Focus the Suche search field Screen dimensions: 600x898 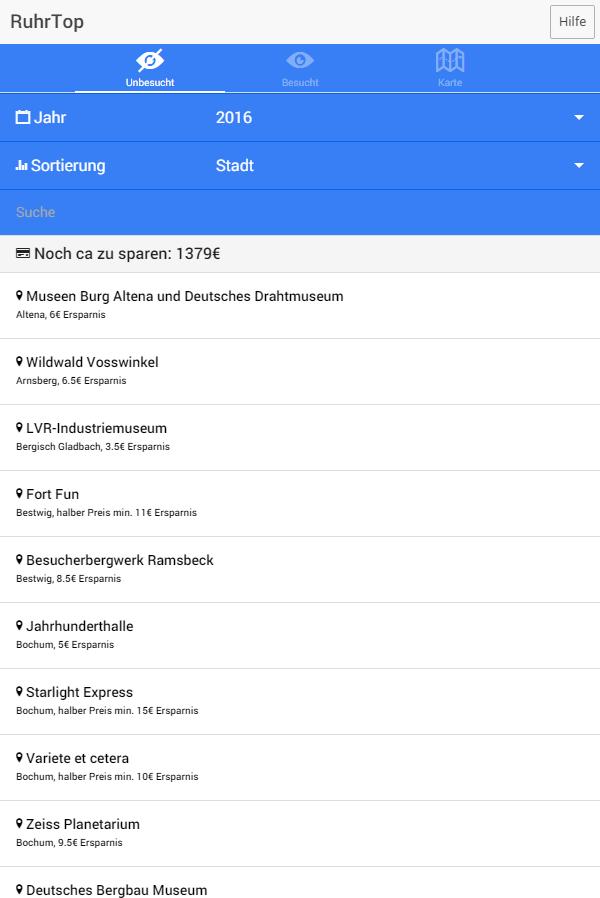[x=300, y=212]
